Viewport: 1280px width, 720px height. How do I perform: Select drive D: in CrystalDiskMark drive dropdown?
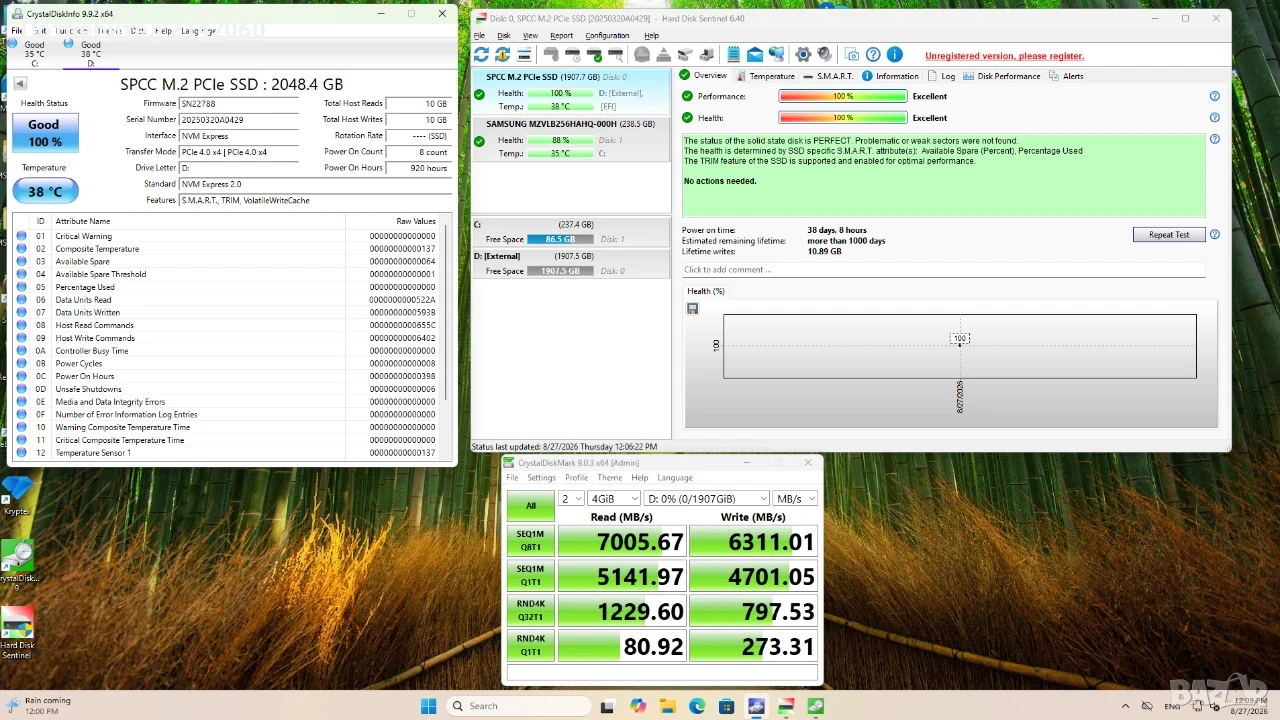707,498
